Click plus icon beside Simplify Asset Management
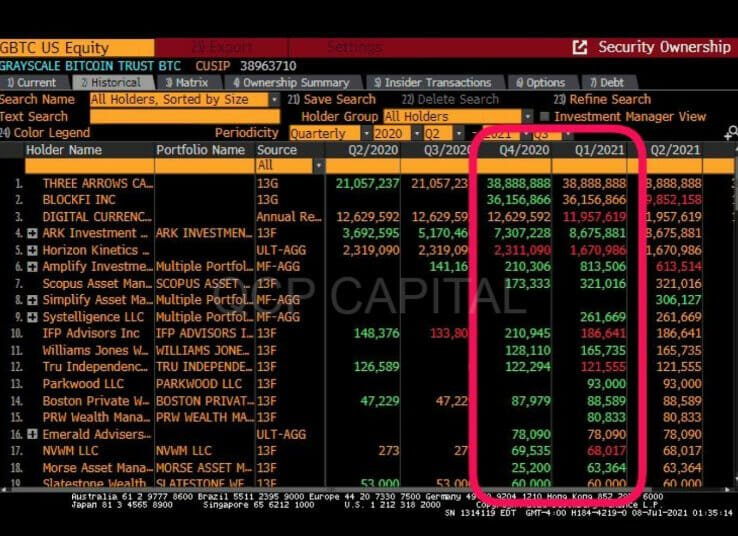738x536 pixels. pos(33,300)
